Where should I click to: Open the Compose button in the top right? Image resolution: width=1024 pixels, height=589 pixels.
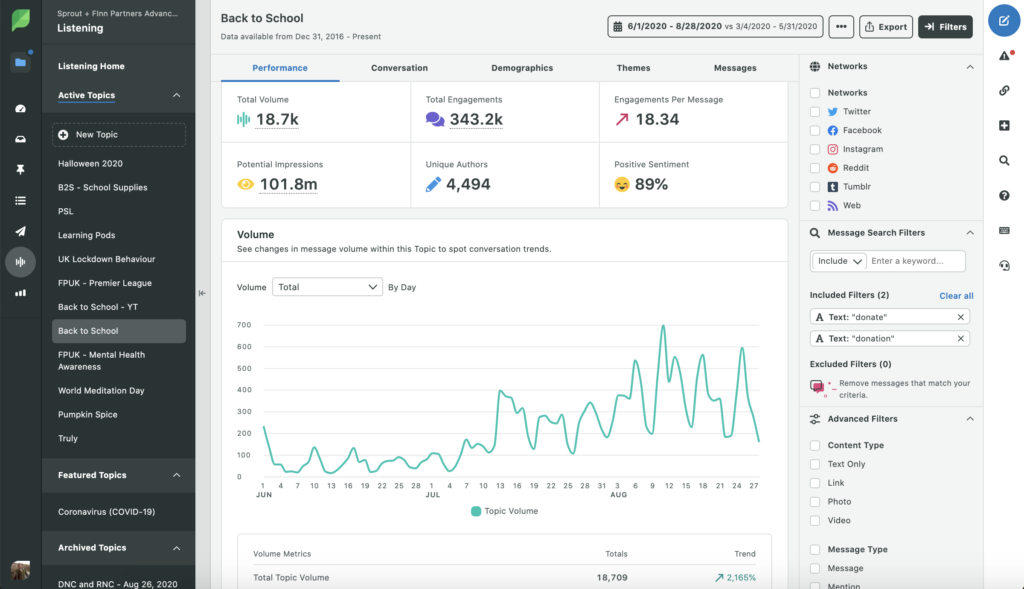[x=1004, y=20]
